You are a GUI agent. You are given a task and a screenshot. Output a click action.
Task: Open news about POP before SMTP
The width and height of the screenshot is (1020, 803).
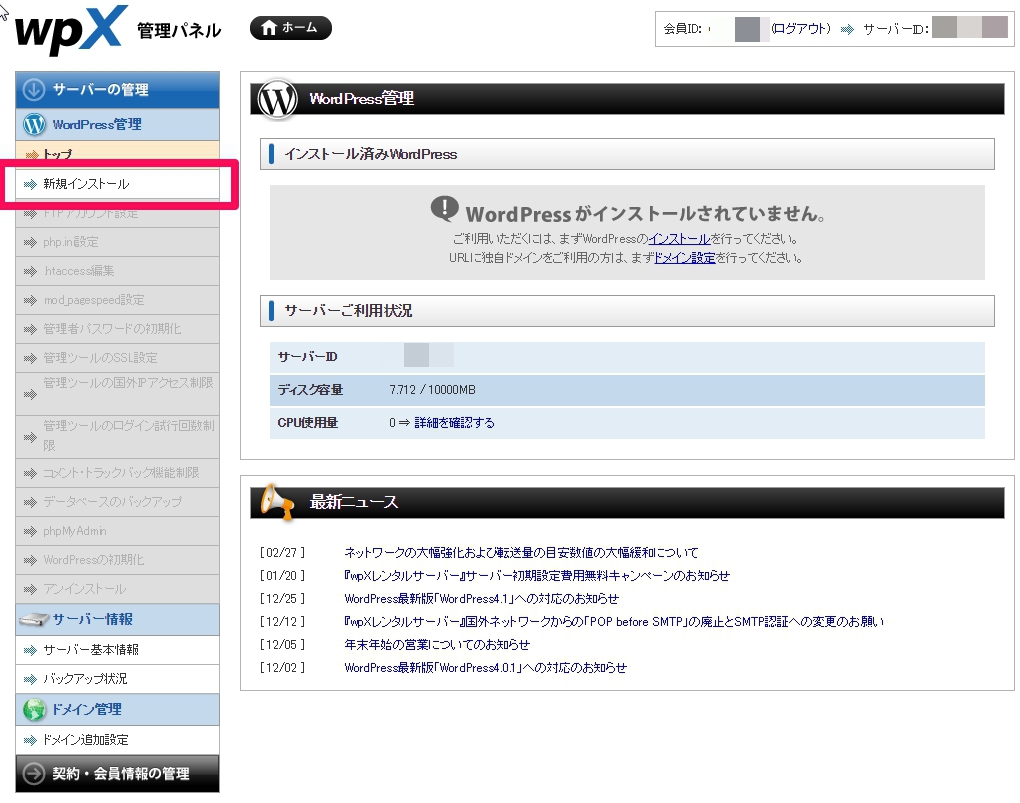(x=614, y=621)
